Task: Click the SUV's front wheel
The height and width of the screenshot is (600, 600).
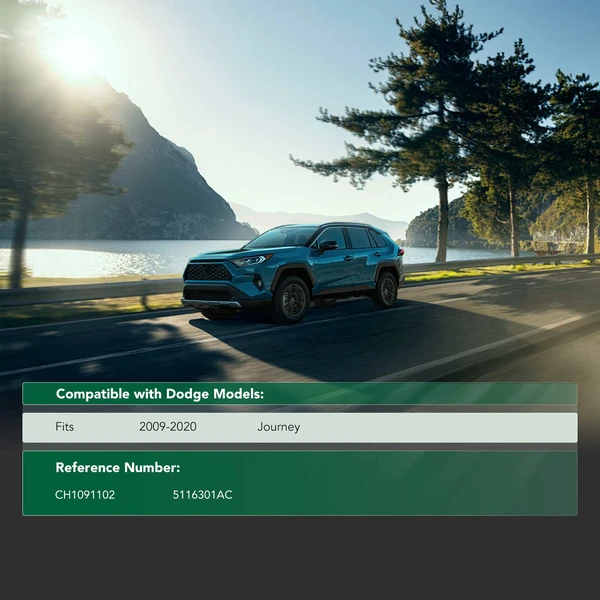Action: tap(291, 300)
